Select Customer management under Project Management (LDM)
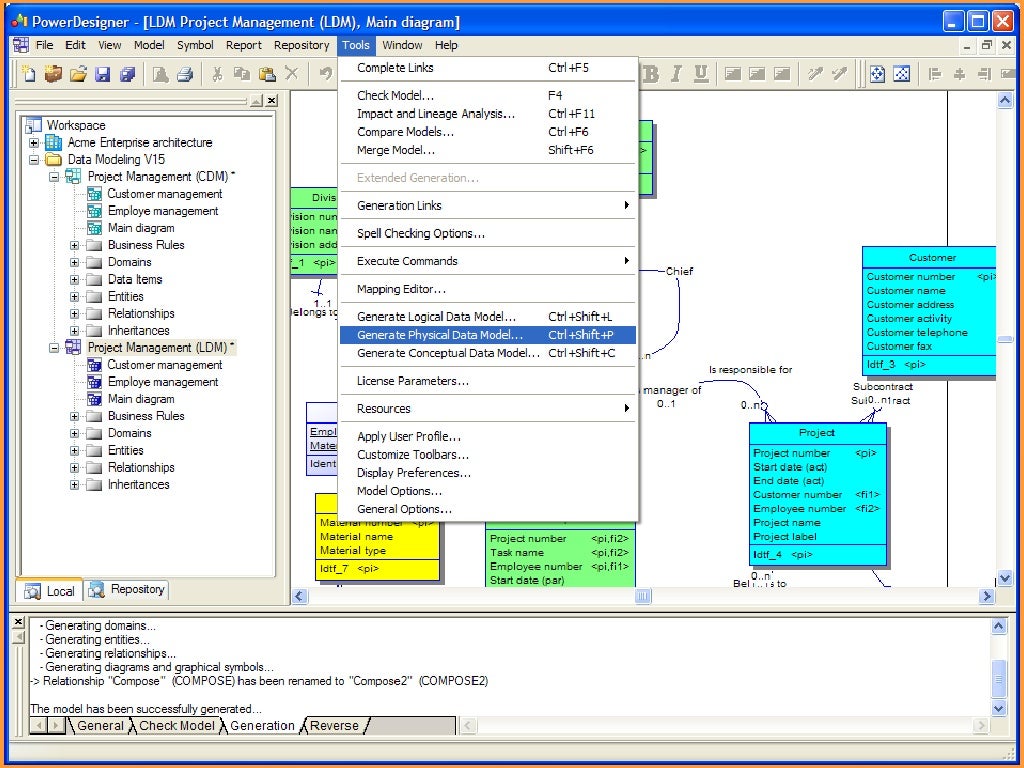This screenshot has height=768, width=1024. [x=165, y=365]
